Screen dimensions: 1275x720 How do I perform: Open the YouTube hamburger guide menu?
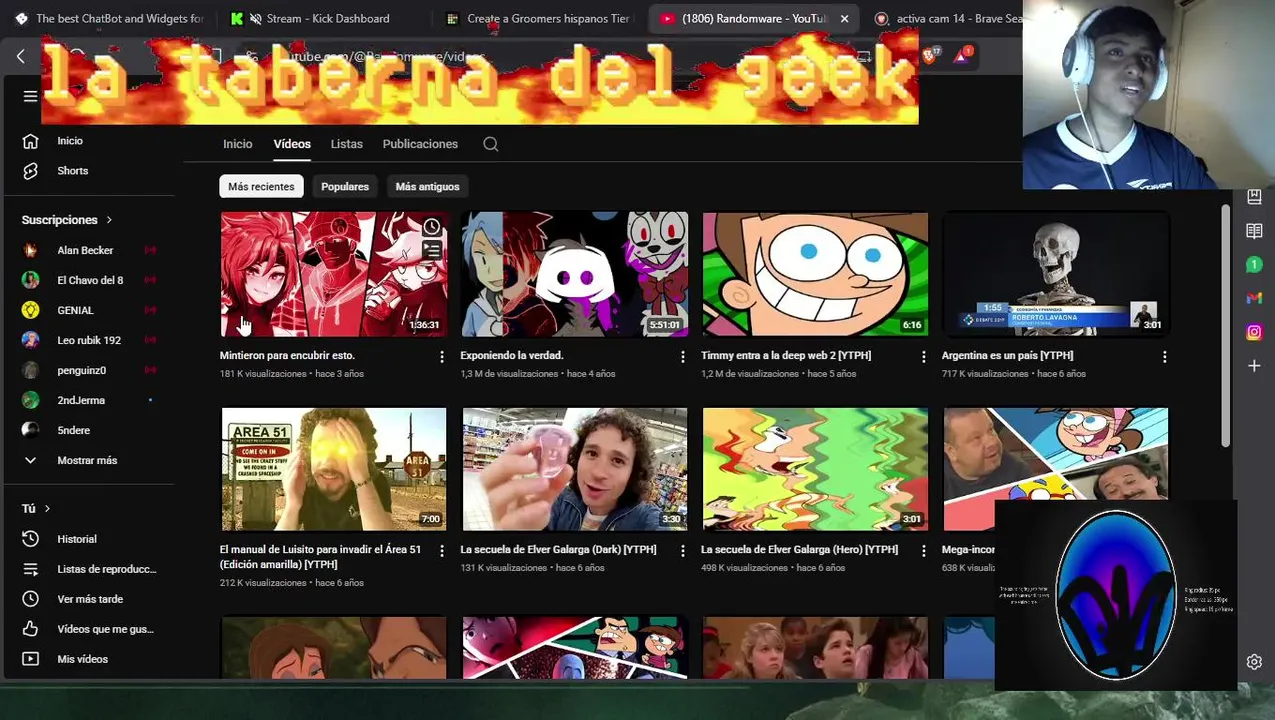point(30,96)
